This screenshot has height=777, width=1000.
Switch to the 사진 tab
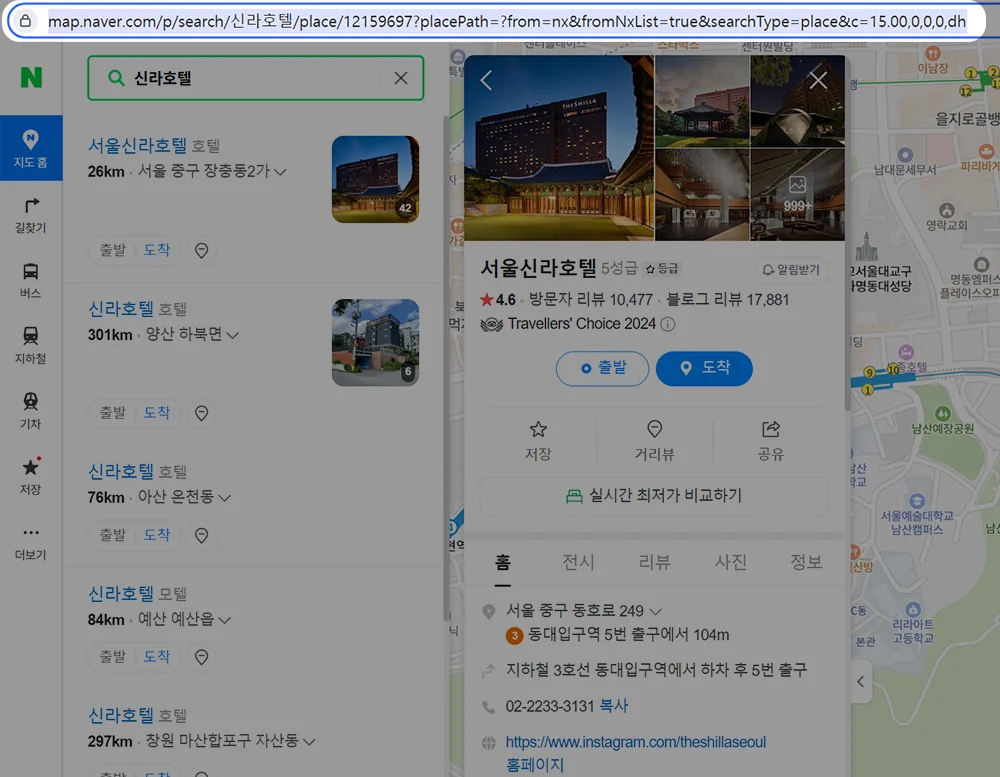[730, 562]
